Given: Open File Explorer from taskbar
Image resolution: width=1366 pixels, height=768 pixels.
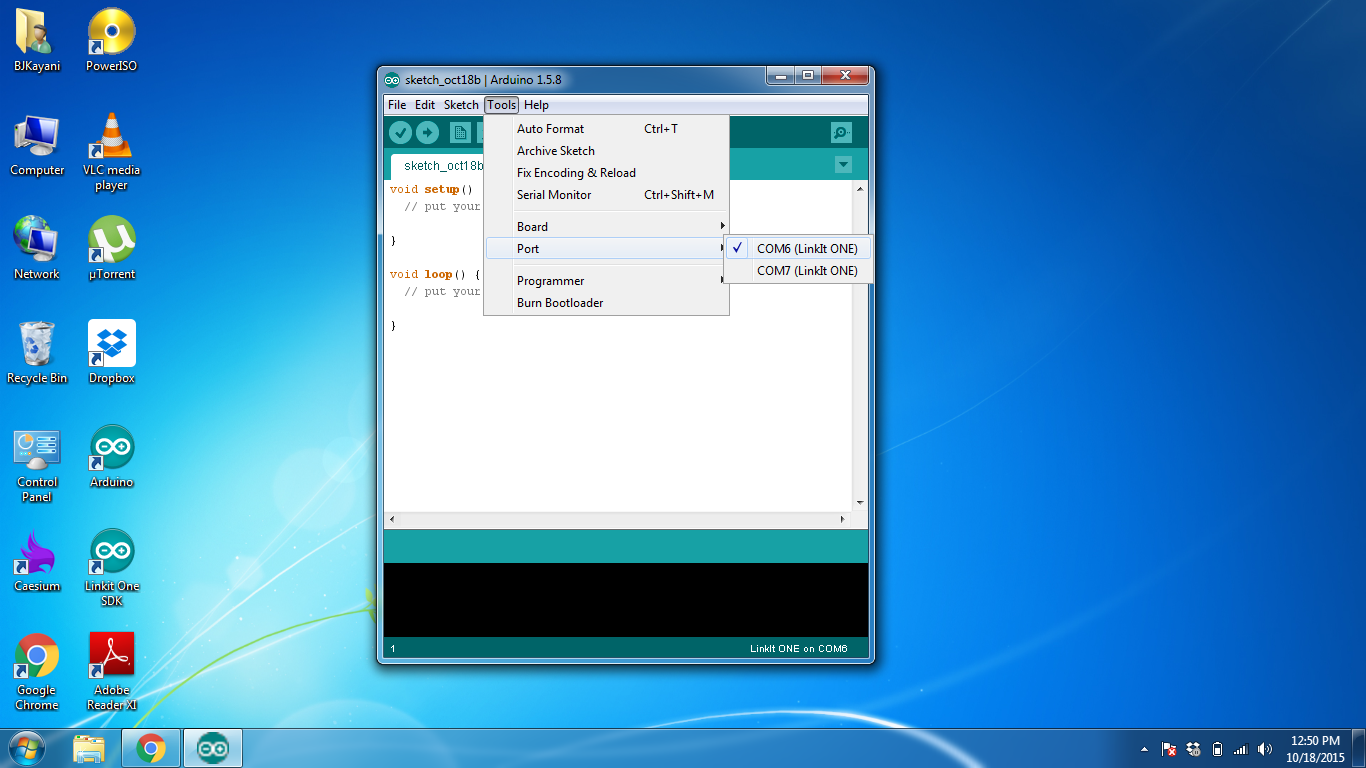Looking at the screenshot, I should coord(89,748).
